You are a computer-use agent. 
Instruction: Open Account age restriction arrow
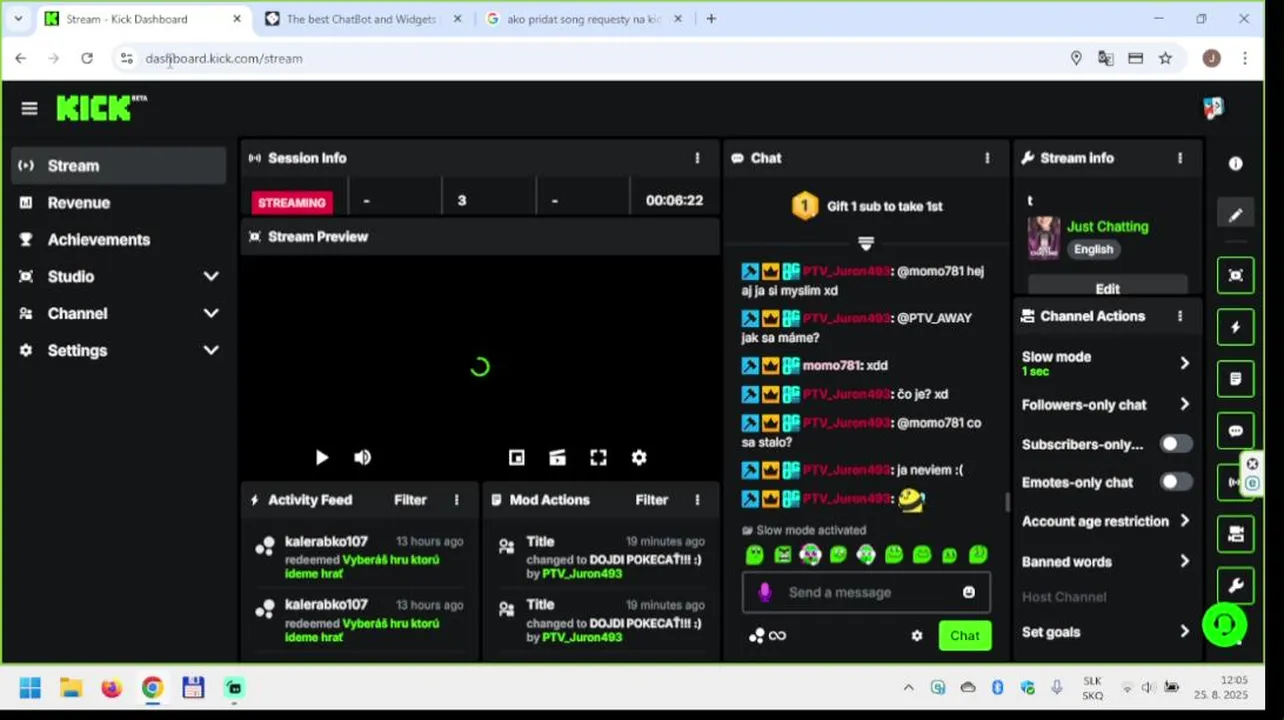click(x=1185, y=521)
